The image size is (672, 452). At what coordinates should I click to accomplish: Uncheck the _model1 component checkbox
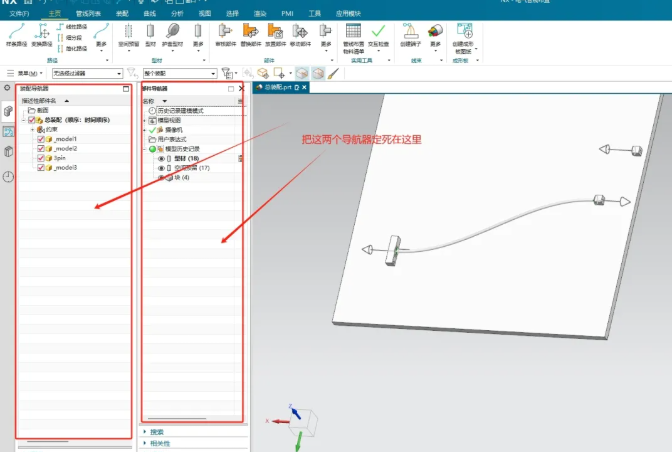tap(41, 139)
